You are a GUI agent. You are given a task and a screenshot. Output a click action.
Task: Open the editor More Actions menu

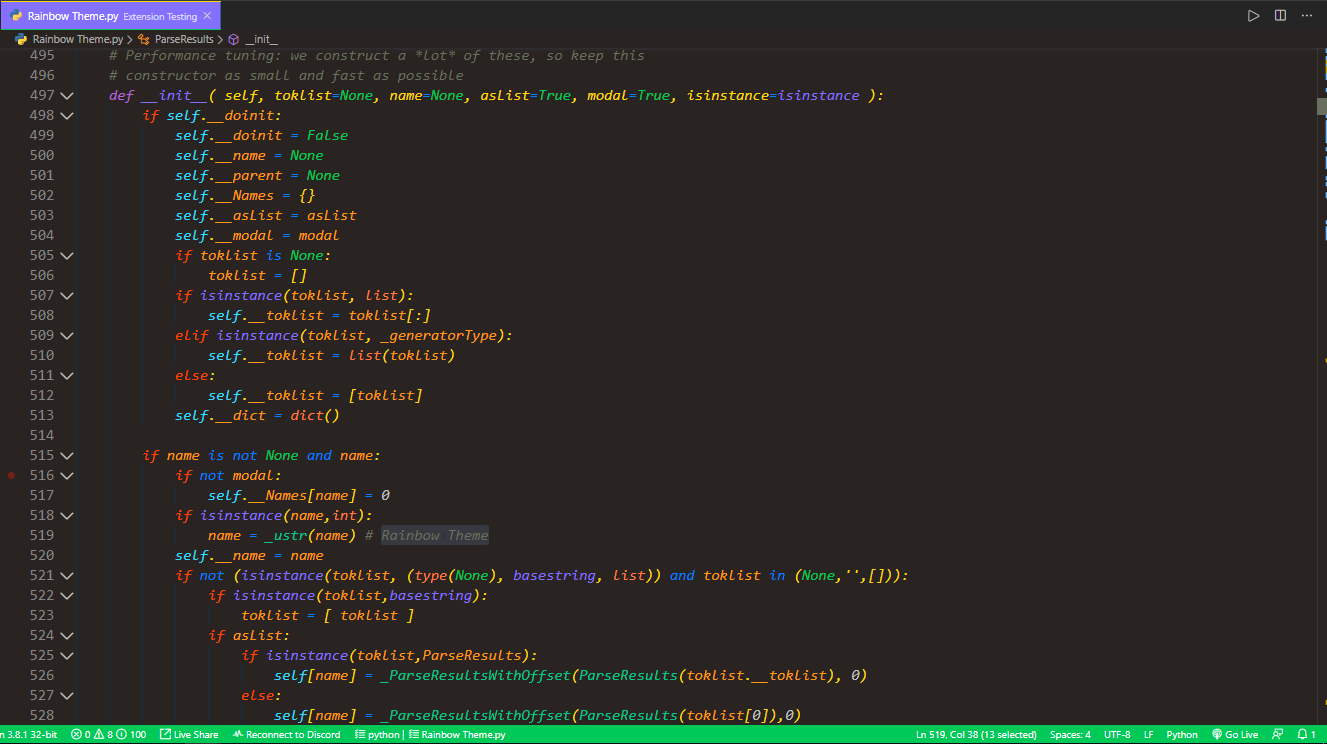click(1306, 16)
